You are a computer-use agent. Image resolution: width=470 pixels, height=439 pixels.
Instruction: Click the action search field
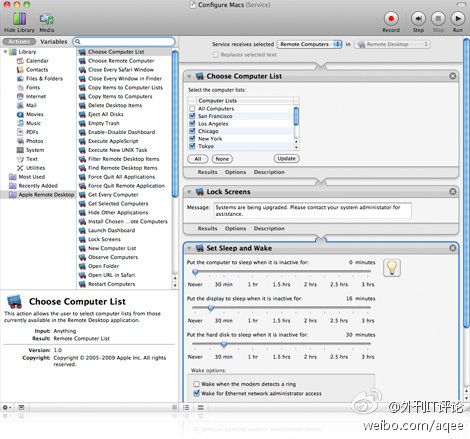(x=124, y=42)
